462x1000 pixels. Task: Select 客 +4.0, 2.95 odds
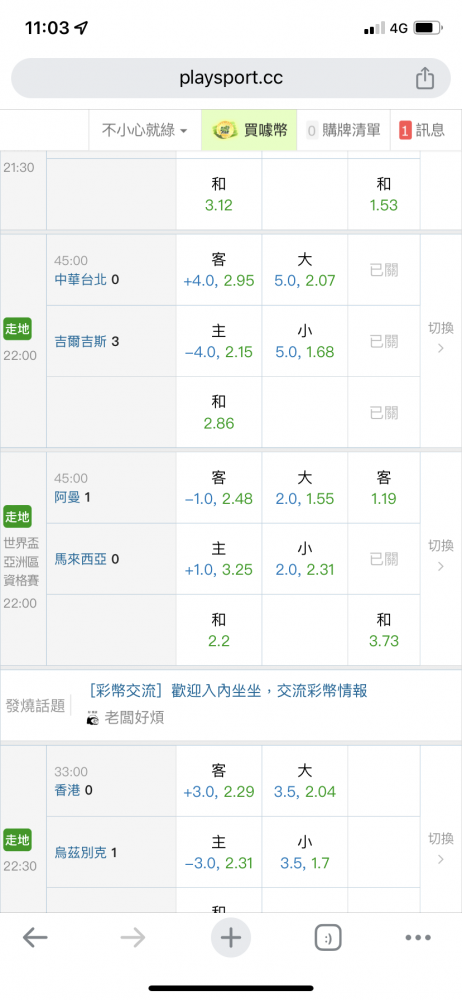tap(219, 270)
